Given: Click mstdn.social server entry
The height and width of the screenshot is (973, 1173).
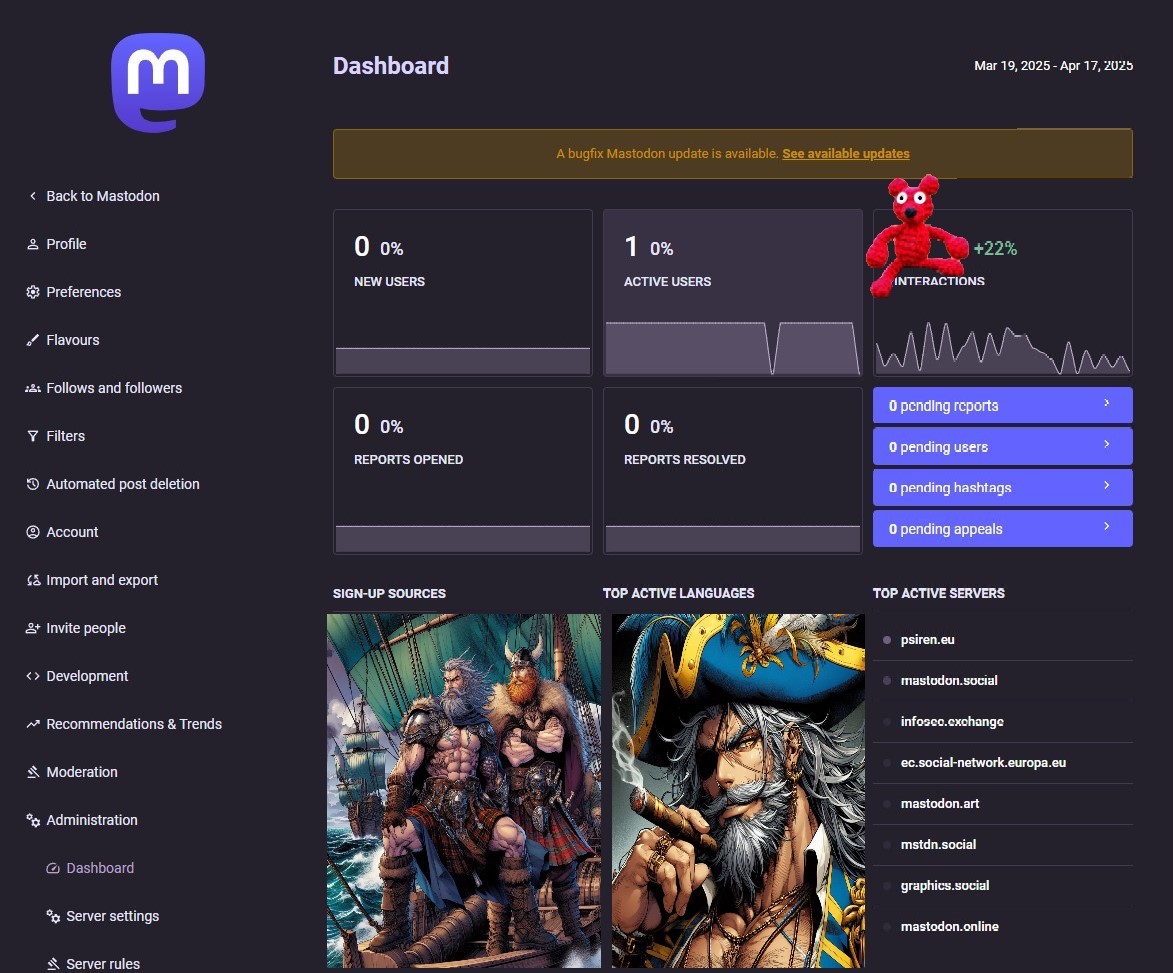Looking at the screenshot, I should (1002, 844).
